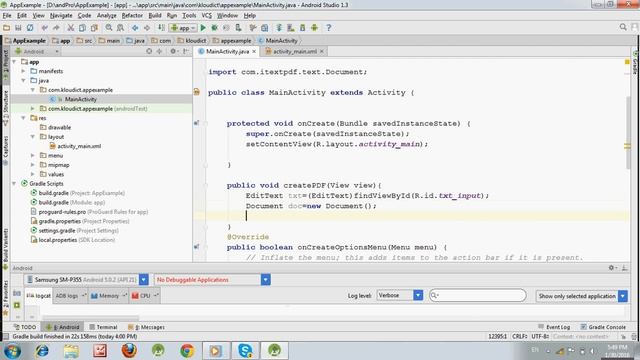640x360 pixels.
Task: Click the UTF-8 encoding status item
Action: (x=540, y=336)
